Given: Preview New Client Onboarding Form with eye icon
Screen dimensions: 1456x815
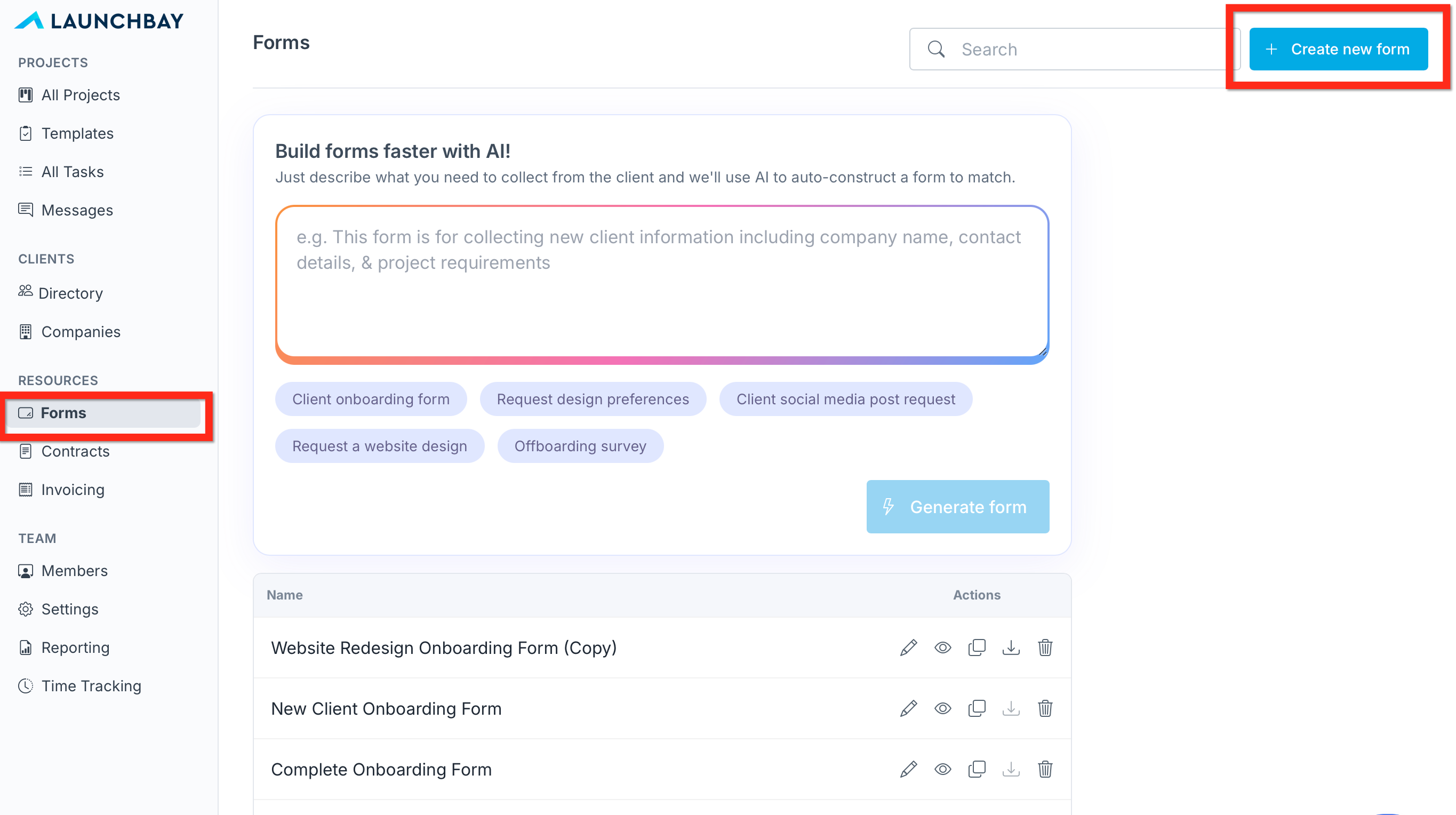Looking at the screenshot, I should tap(942, 709).
